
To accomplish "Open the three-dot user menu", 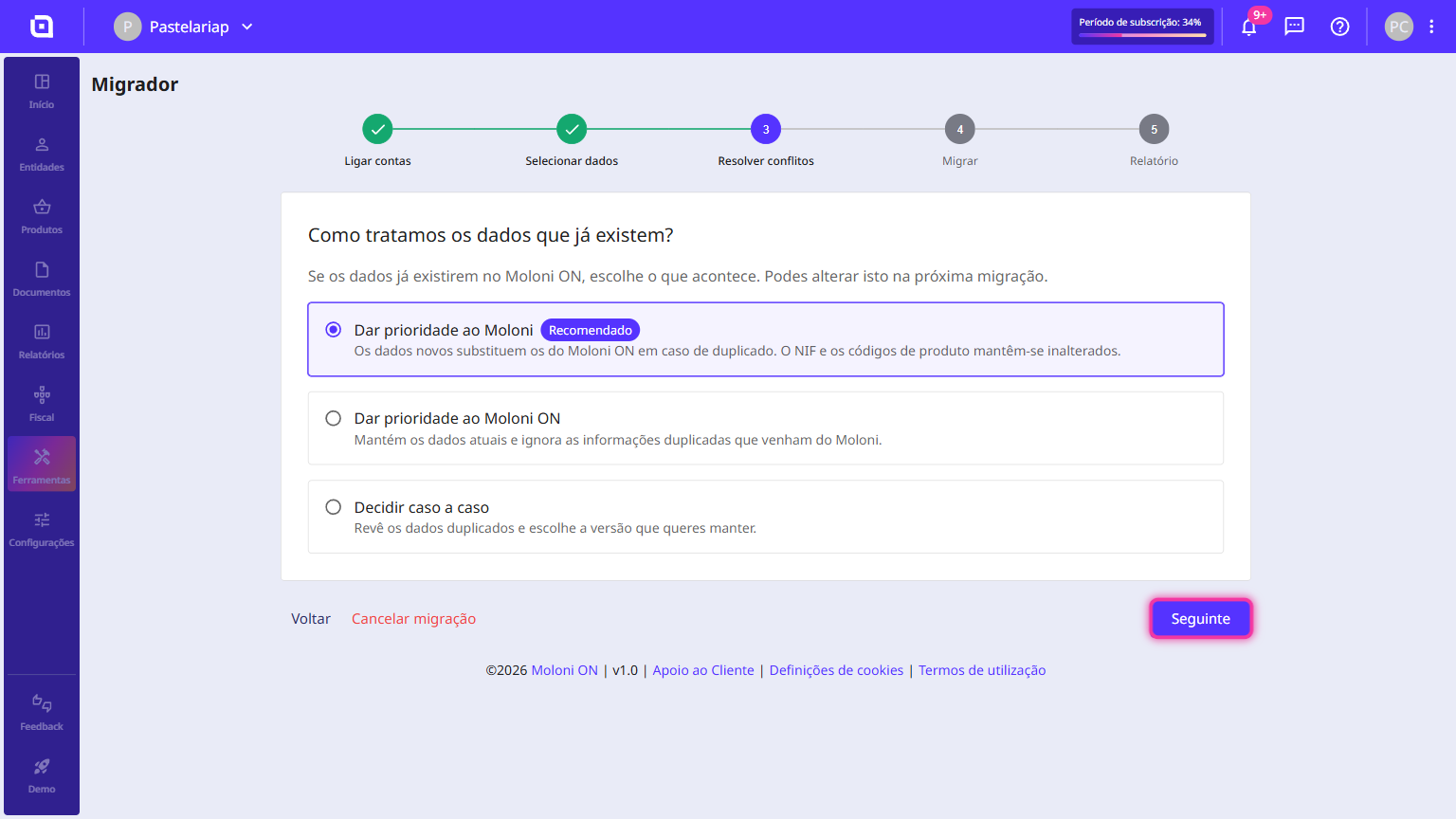I will (1431, 27).
